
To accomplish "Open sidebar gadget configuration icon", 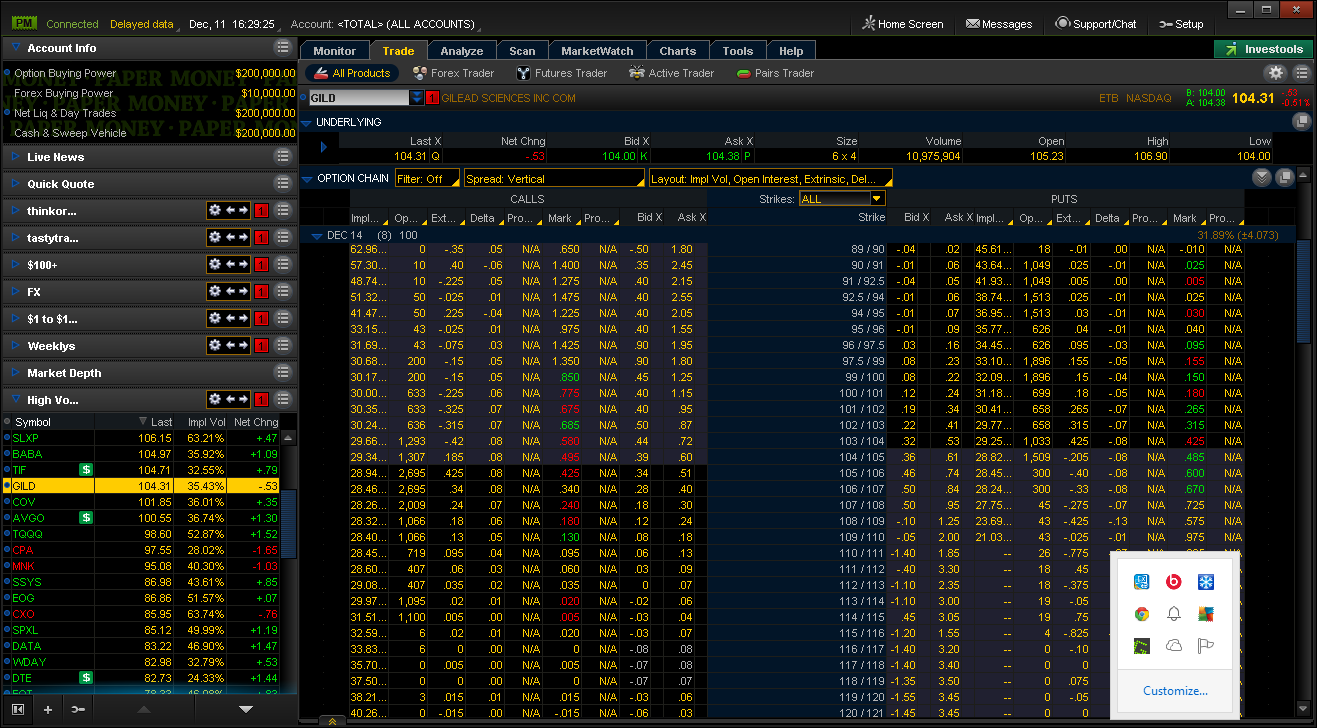I will point(78,709).
